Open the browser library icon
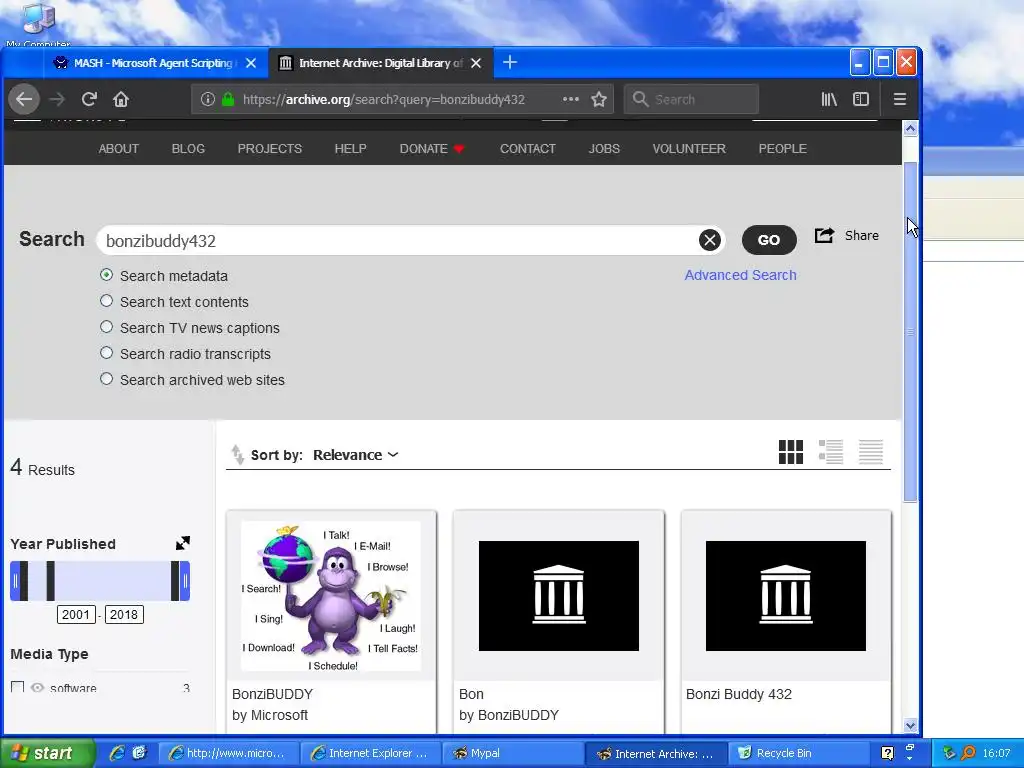Screen dimensions: 1024x768 [x=829, y=99]
